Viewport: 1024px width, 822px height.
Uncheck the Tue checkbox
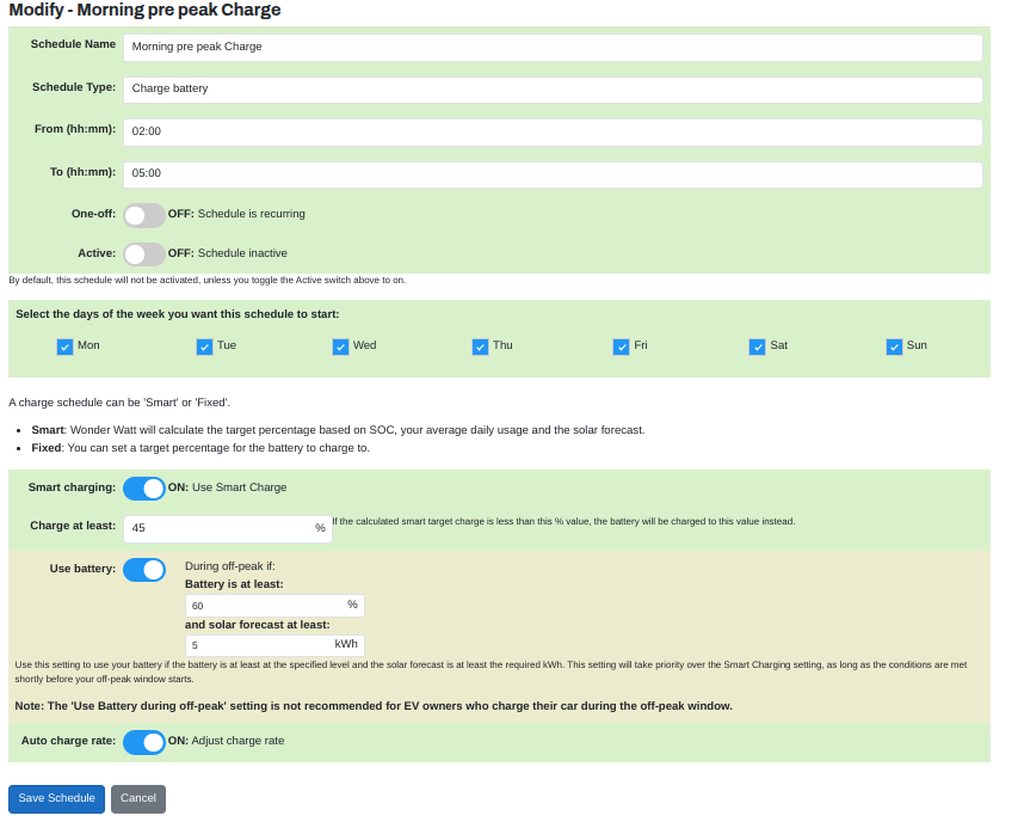pos(205,347)
